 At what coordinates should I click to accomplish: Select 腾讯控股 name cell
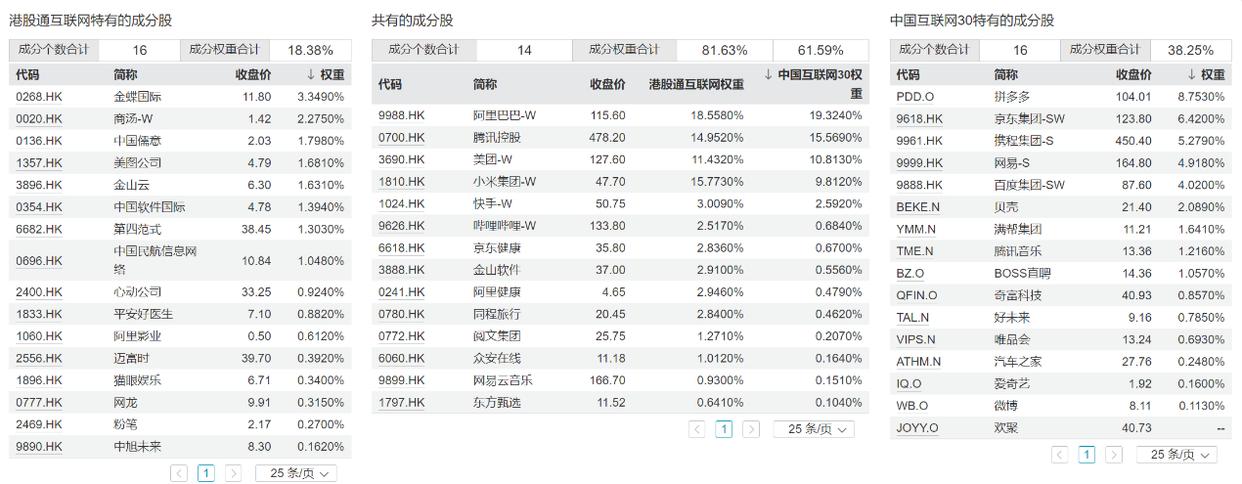pyautogui.click(x=496, y=138)
